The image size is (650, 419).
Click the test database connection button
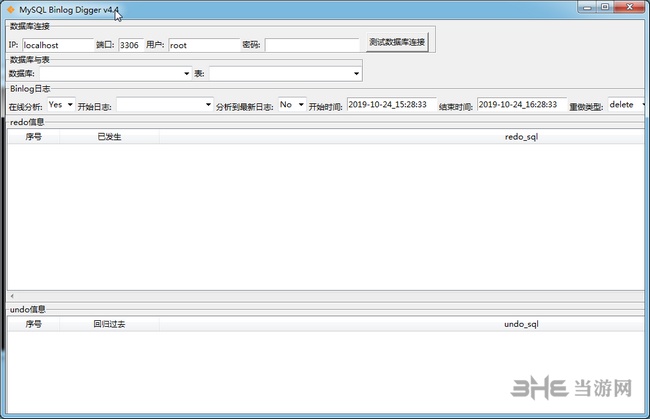397,42
